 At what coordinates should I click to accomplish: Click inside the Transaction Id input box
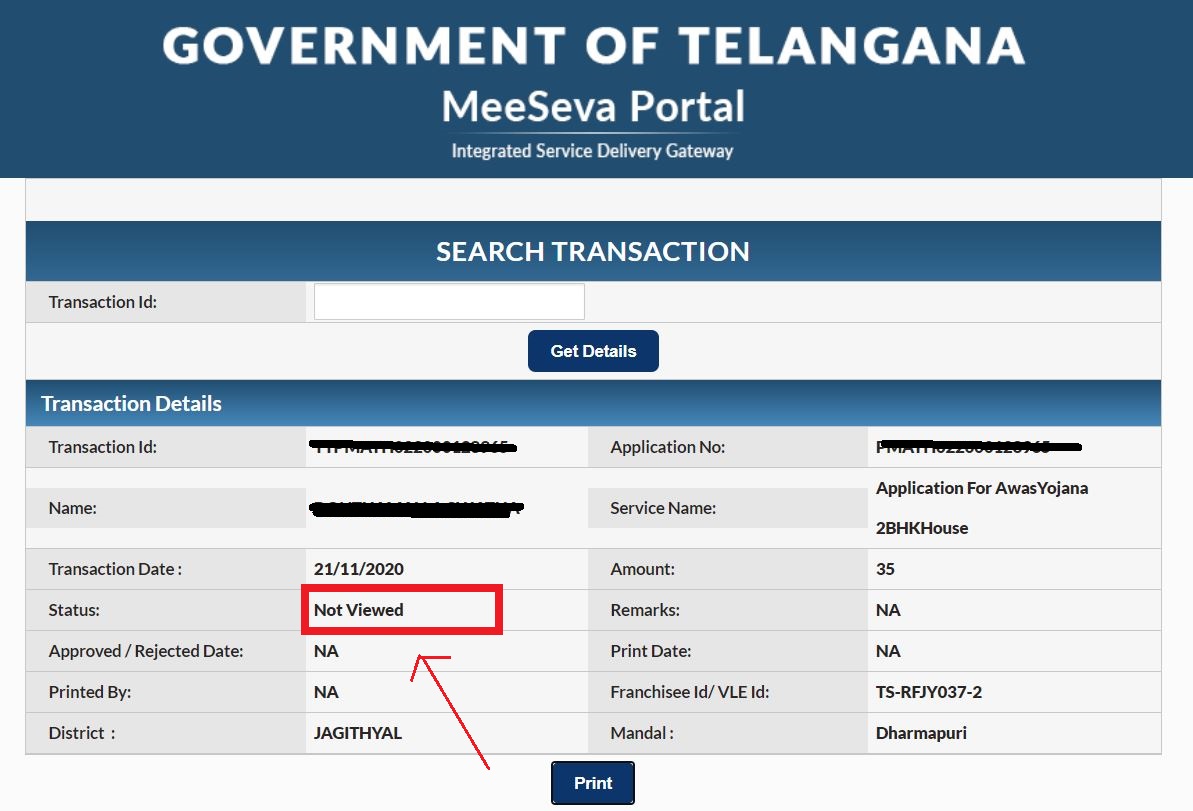448,300
